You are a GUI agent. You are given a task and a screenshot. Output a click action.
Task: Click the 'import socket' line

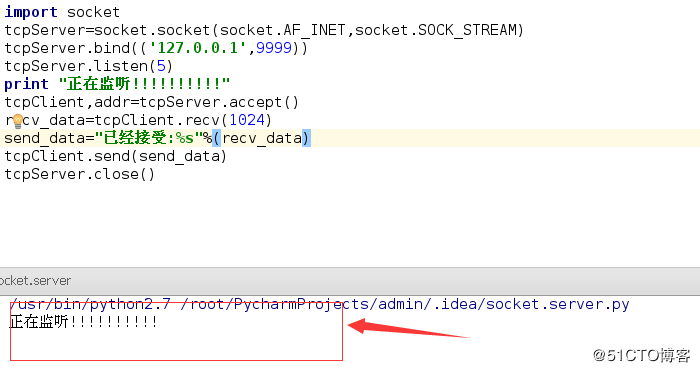click(x=62, y=12)
